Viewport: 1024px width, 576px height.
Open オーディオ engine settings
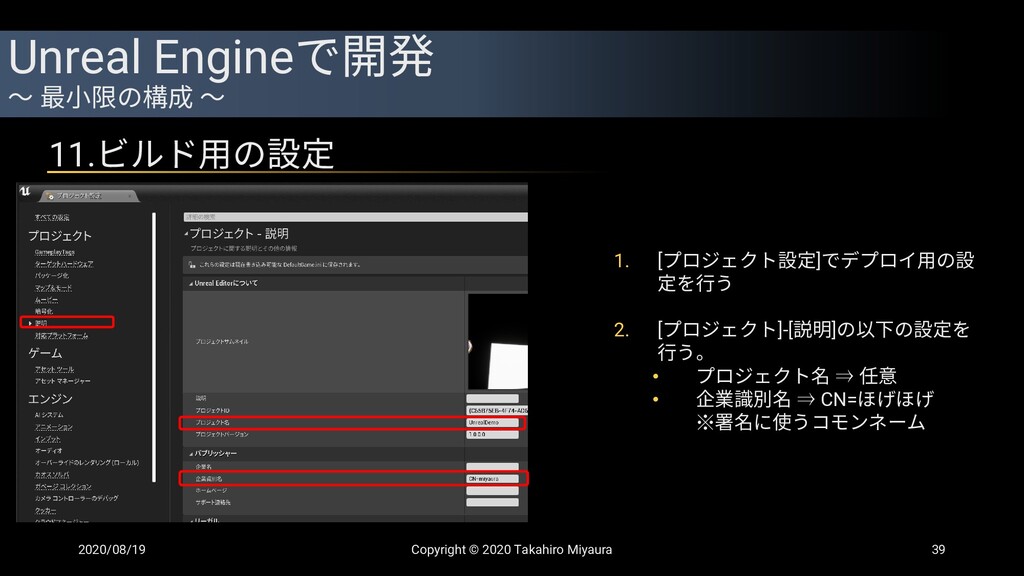[48, 451]
